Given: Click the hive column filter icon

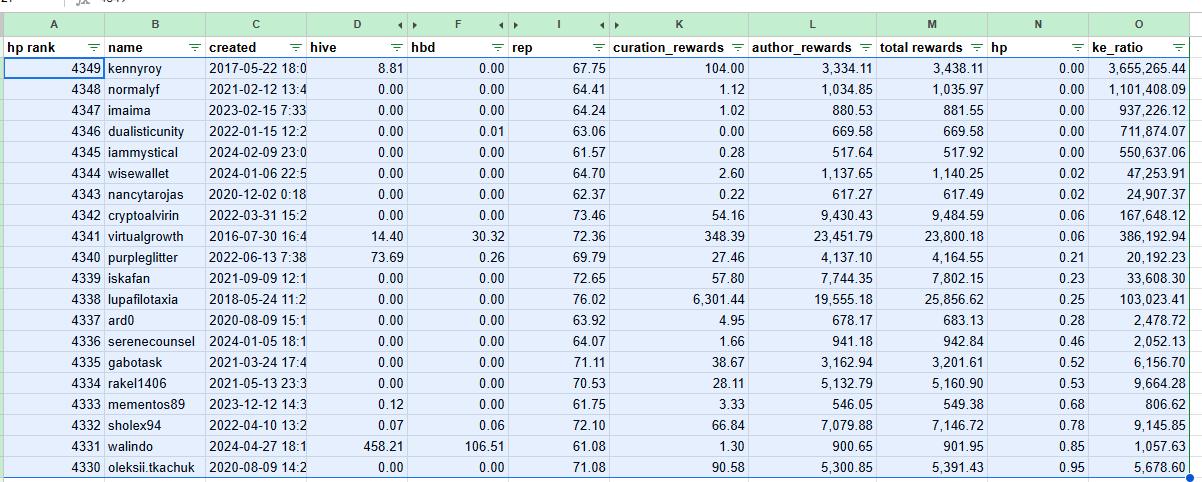Looking at the screenshot, I should (x=396, y=47).
